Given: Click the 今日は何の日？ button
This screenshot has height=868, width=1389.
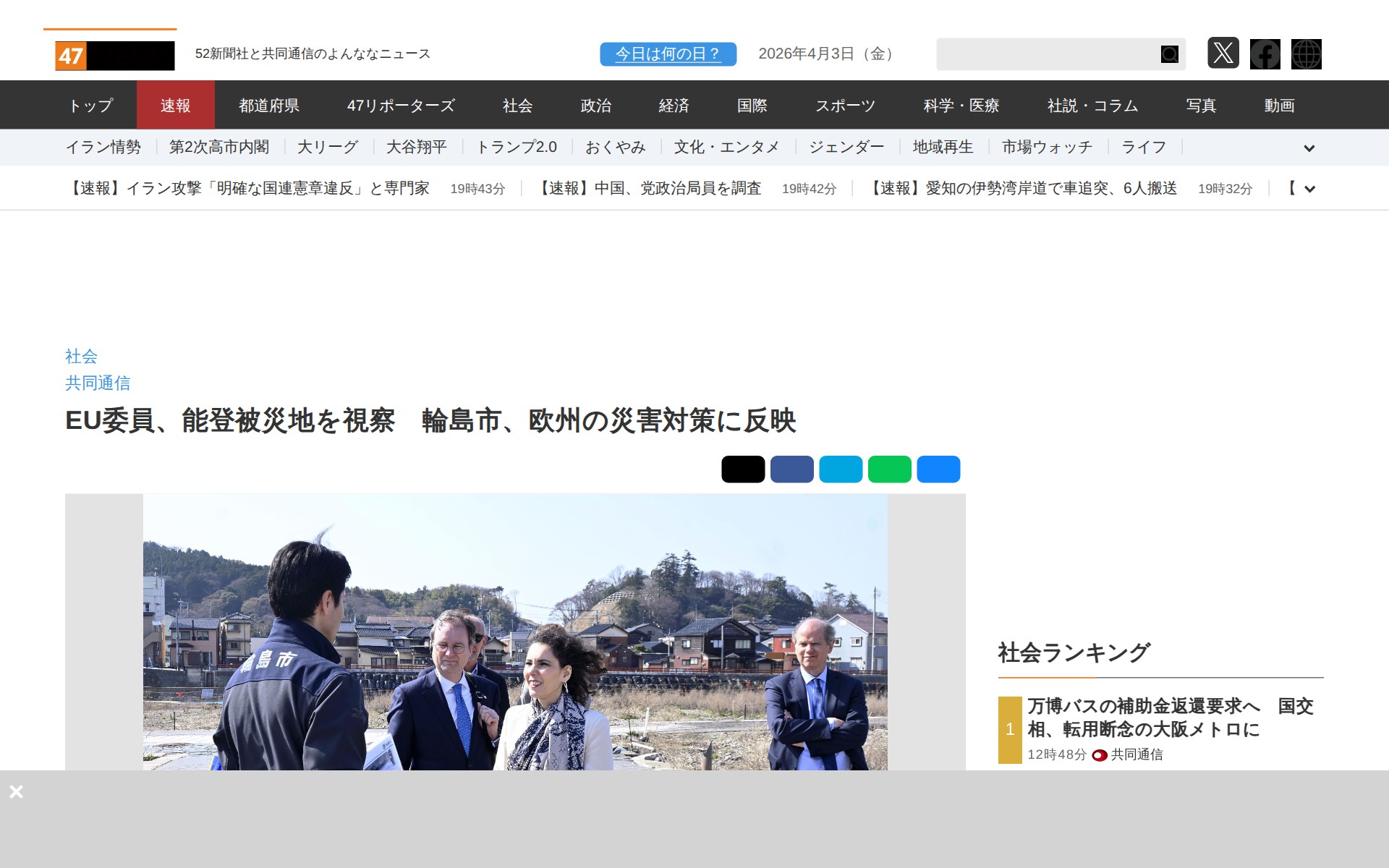Looking at the screenshot, I should coord(668,54).
